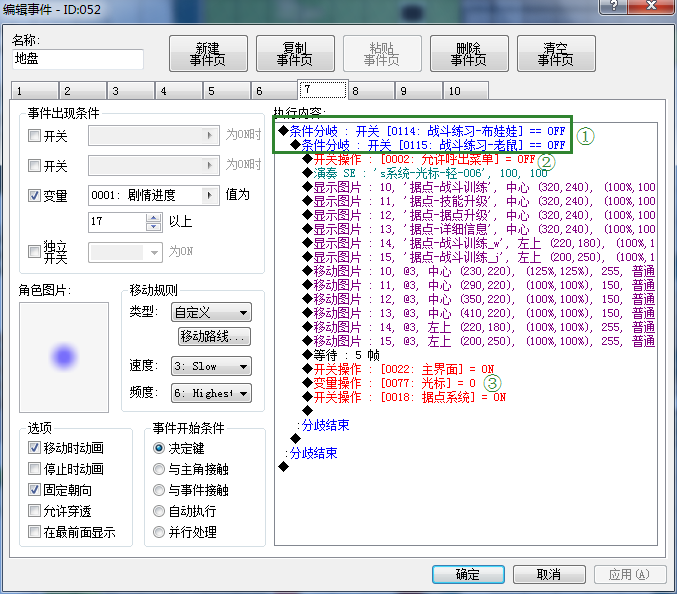Open the 频度 6: Highest dropdown

click(x=212, y=393)
